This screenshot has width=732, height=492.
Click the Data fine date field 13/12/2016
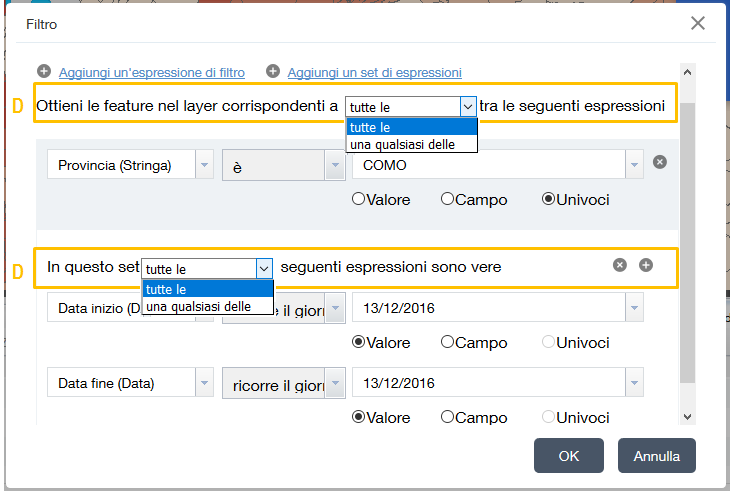[x=488, y=383]
